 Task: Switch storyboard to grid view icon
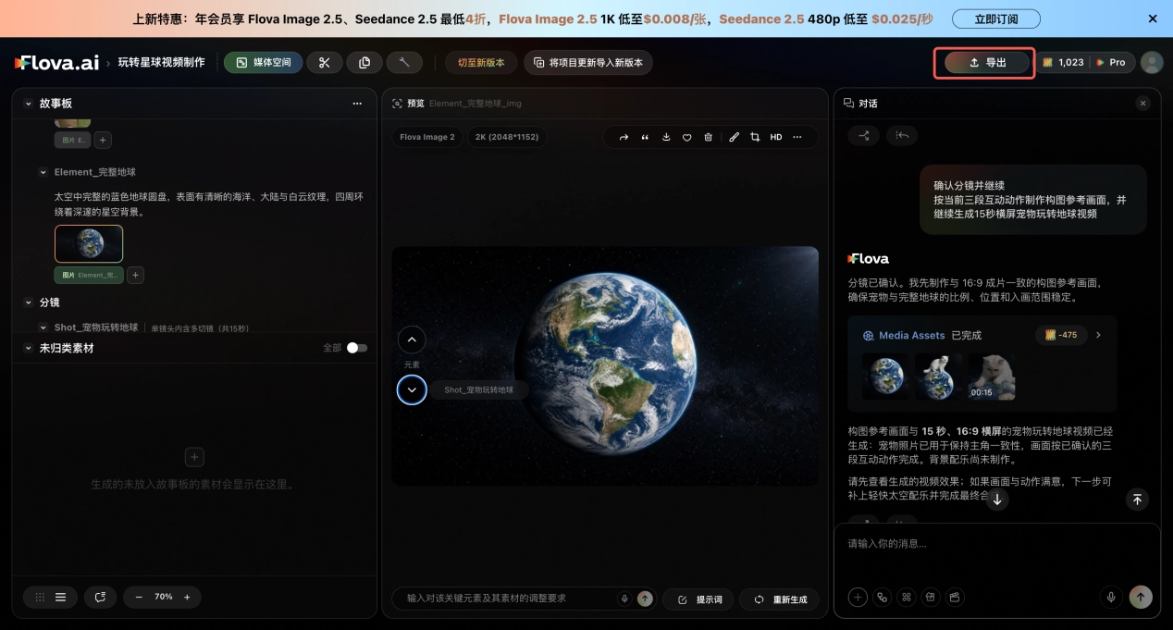coord(40,597)
